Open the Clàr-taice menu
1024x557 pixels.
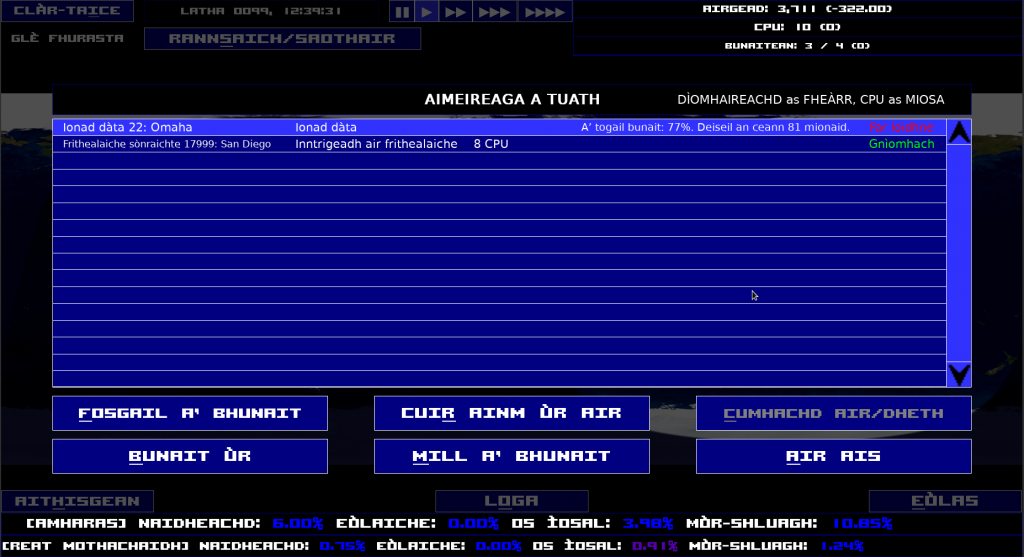click(66, 12)
